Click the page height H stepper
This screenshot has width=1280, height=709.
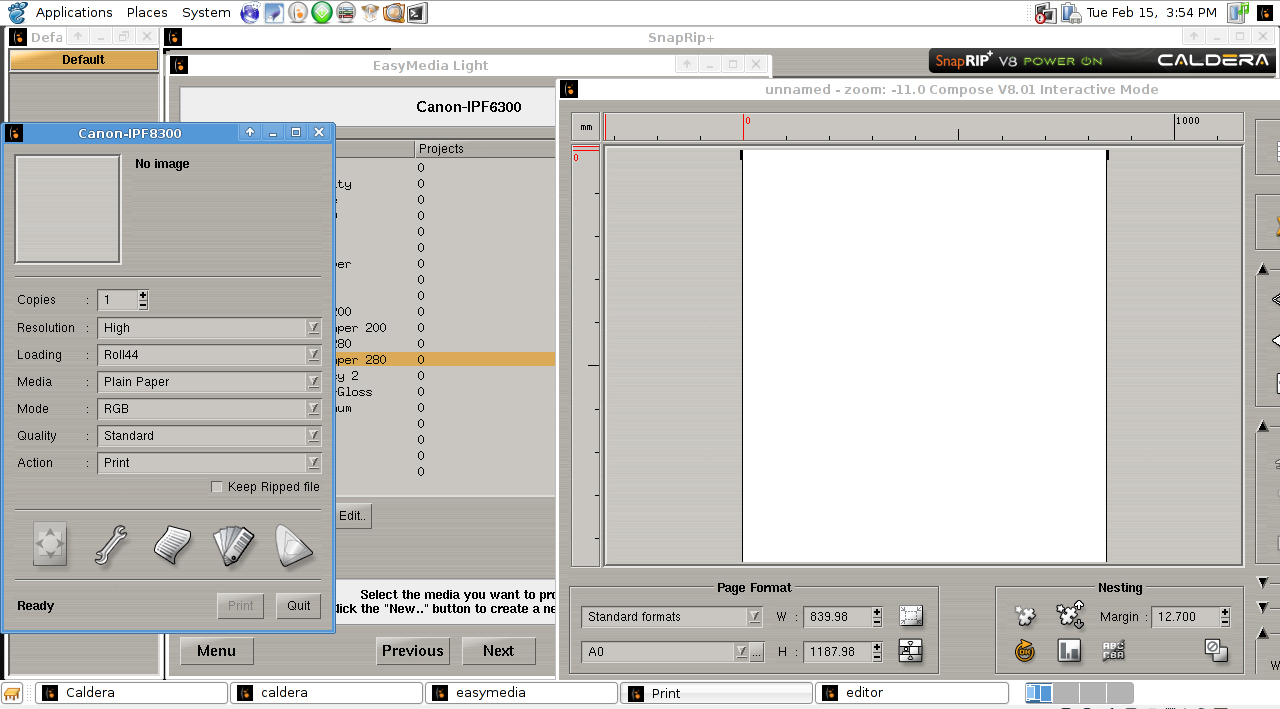point(877,652)
